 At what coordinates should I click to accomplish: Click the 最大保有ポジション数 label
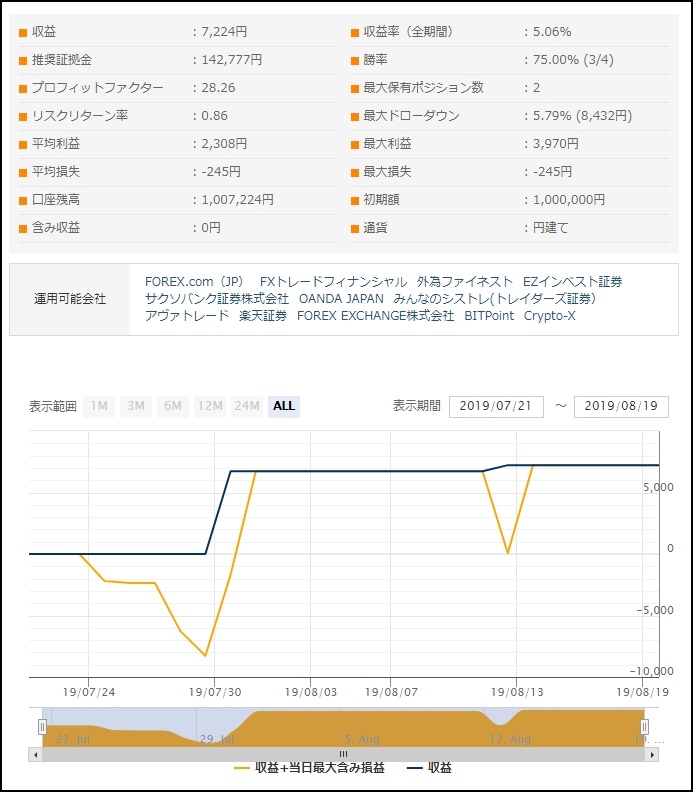click(x=423, y=88)
